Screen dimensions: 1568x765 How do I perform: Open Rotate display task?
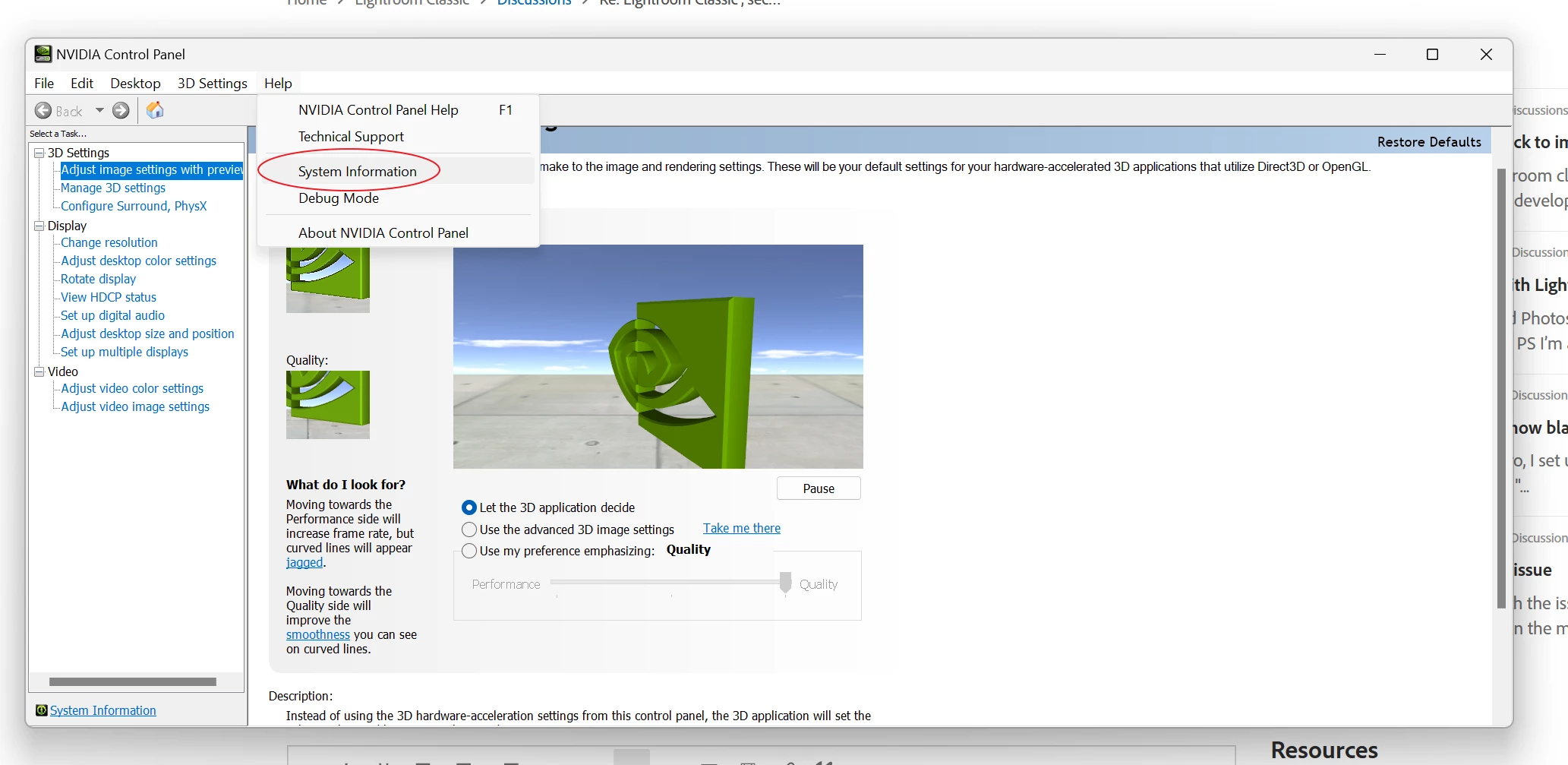pyautogui.click(x=99, y=279)
